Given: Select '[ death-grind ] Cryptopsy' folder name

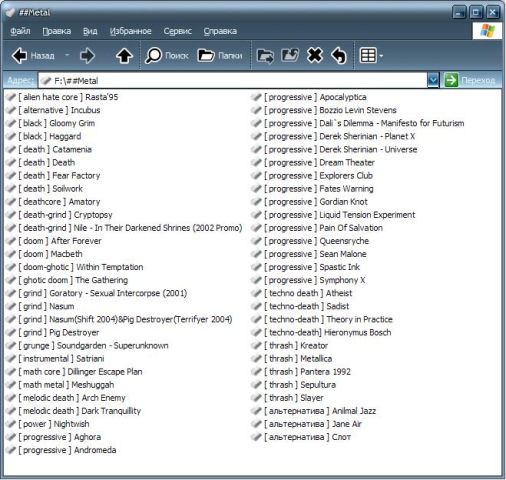Looking at the screenshot, I should click(x=65, y=215).
